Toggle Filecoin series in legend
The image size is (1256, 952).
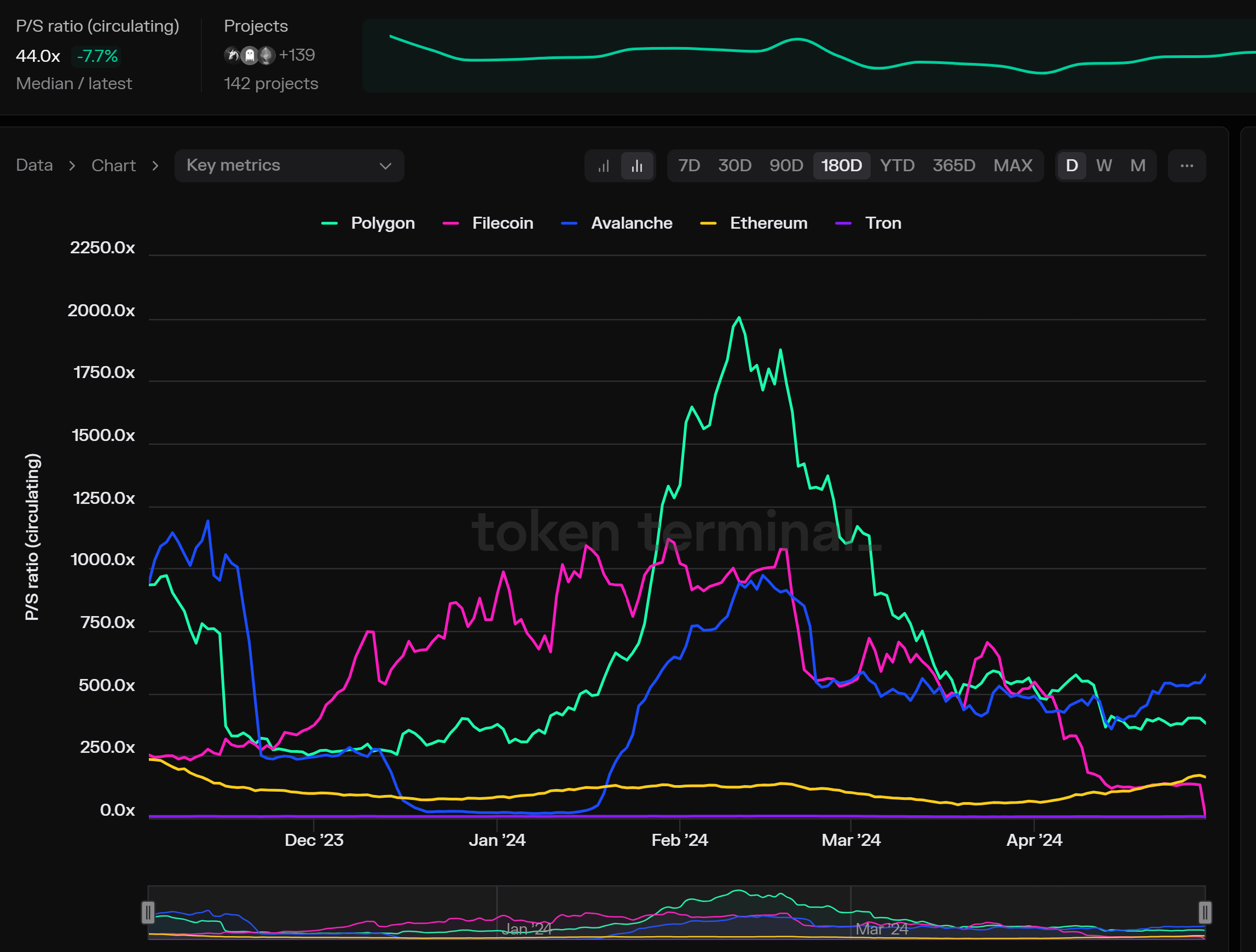point(502,223)
